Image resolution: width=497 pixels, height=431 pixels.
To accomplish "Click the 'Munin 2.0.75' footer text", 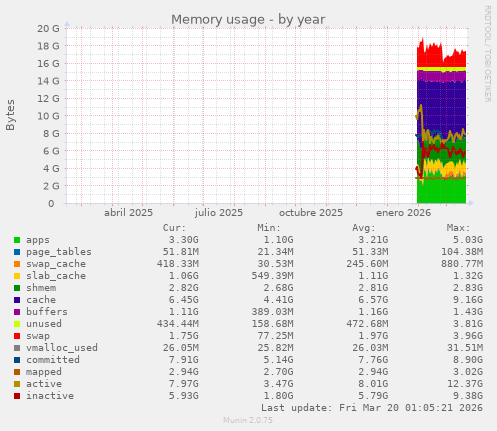I will 248,420.
